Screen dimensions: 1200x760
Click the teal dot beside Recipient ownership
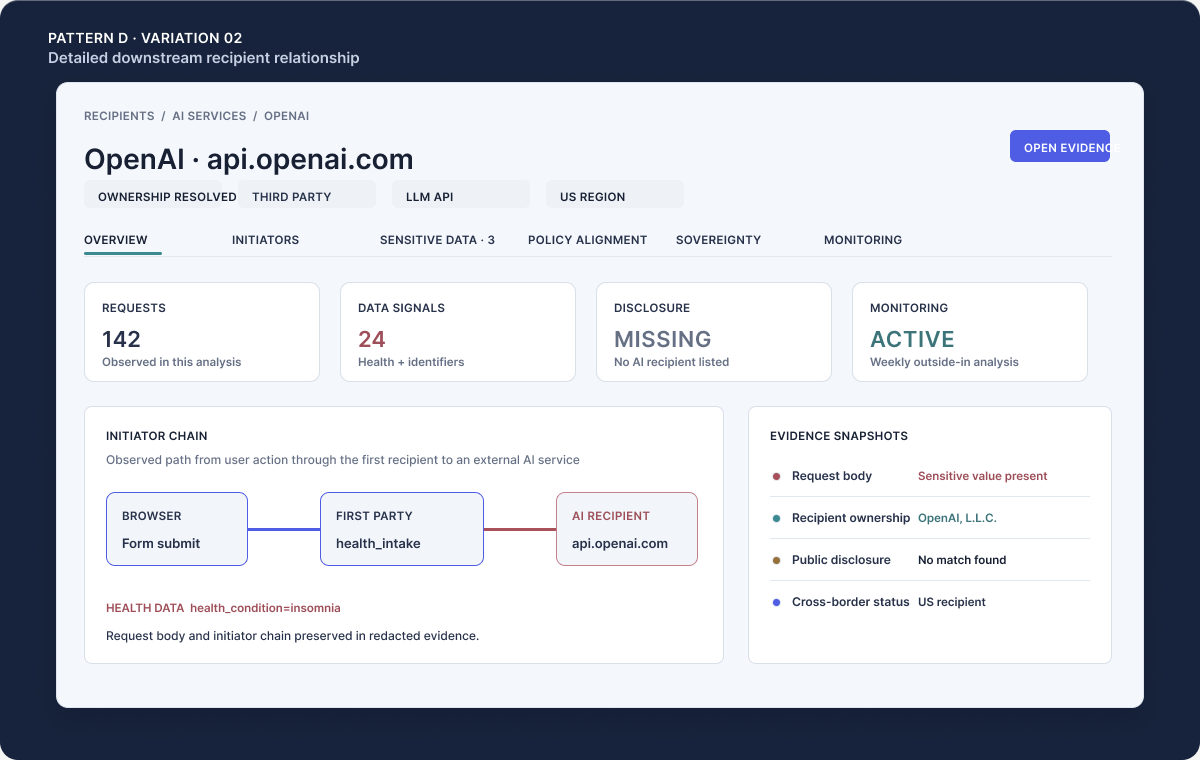click(x=776, y=518)
